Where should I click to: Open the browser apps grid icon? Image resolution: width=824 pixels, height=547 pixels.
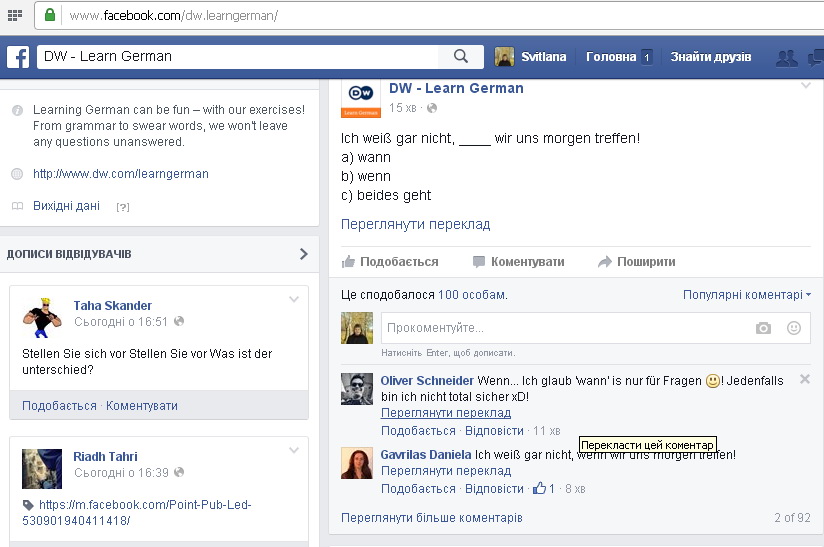(x=15, y=15)
